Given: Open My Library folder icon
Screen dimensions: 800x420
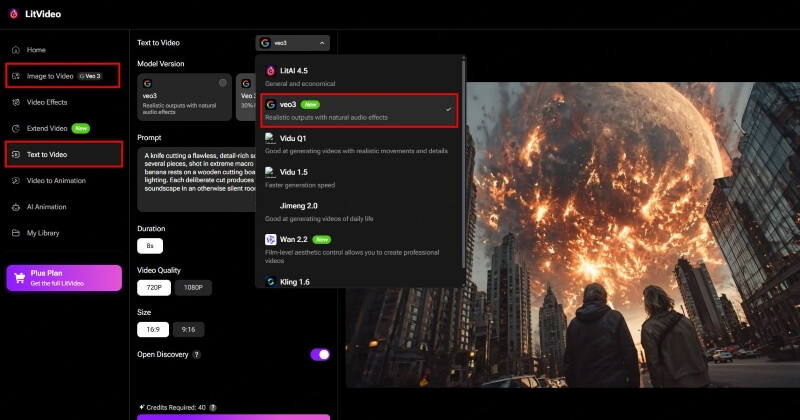Looking at the screenshot, I should coord(15,233).
